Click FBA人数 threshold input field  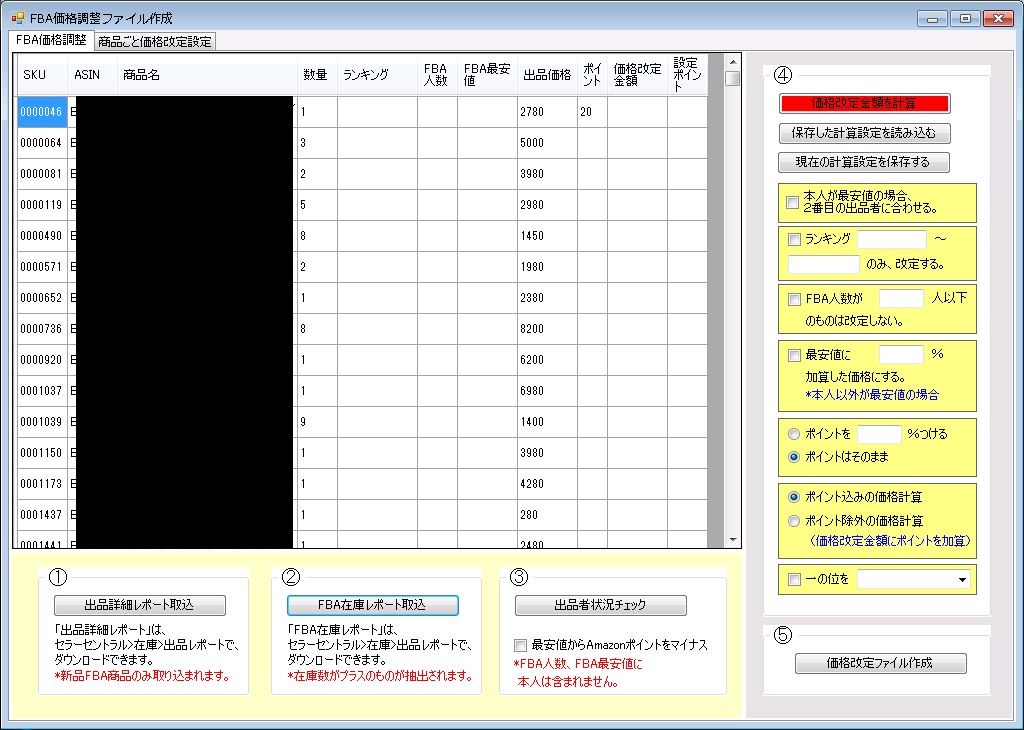(x=901, y=298)
